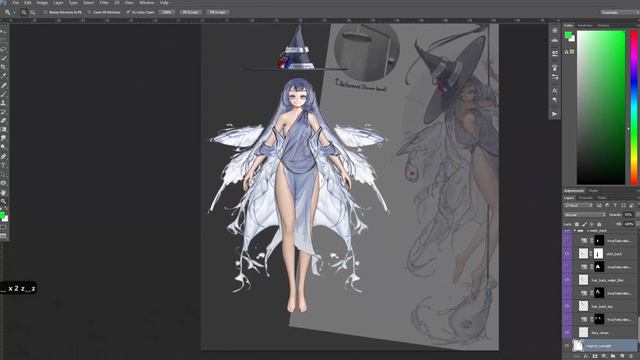
Task: Select the Zoom tool in the toolbox
Action: coord(4,201)
